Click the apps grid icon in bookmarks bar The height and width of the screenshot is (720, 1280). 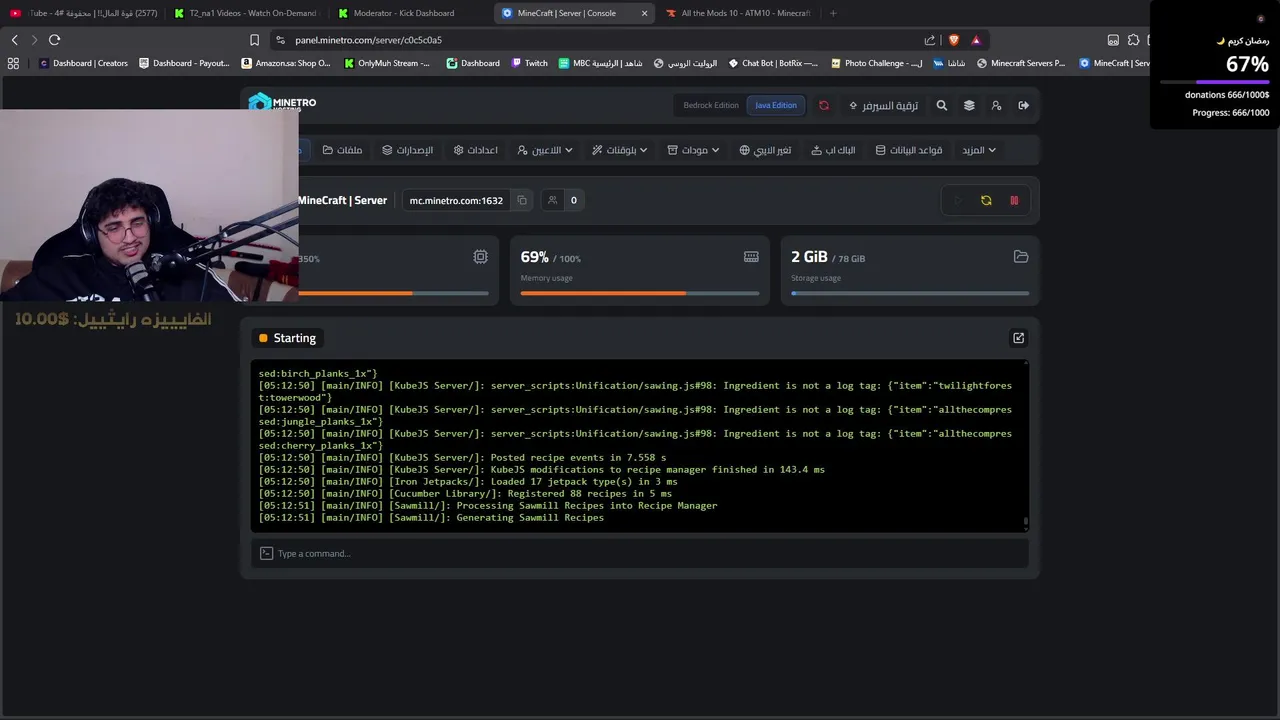tap(13, 63)
